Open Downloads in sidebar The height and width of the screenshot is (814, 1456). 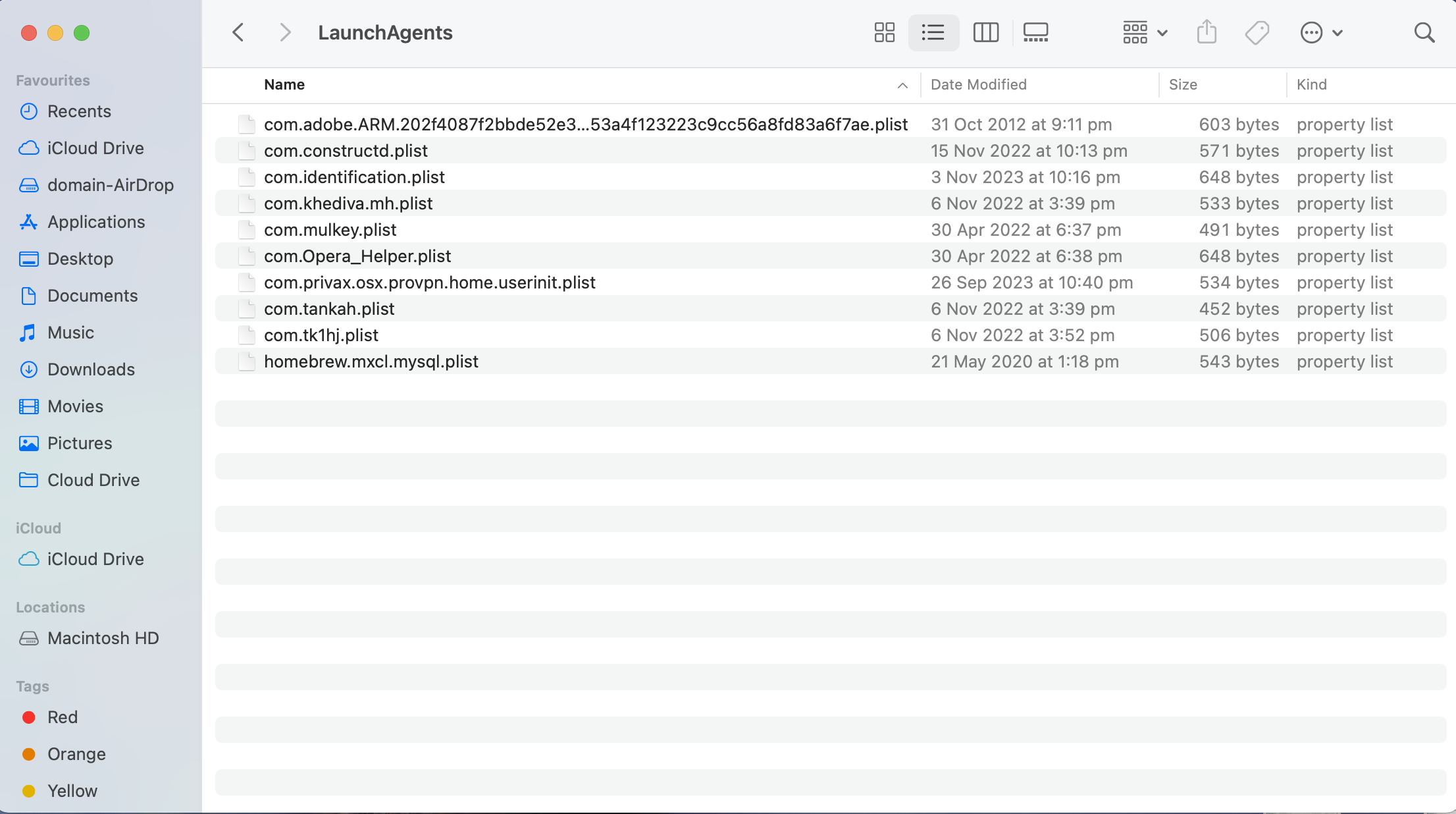91,369
